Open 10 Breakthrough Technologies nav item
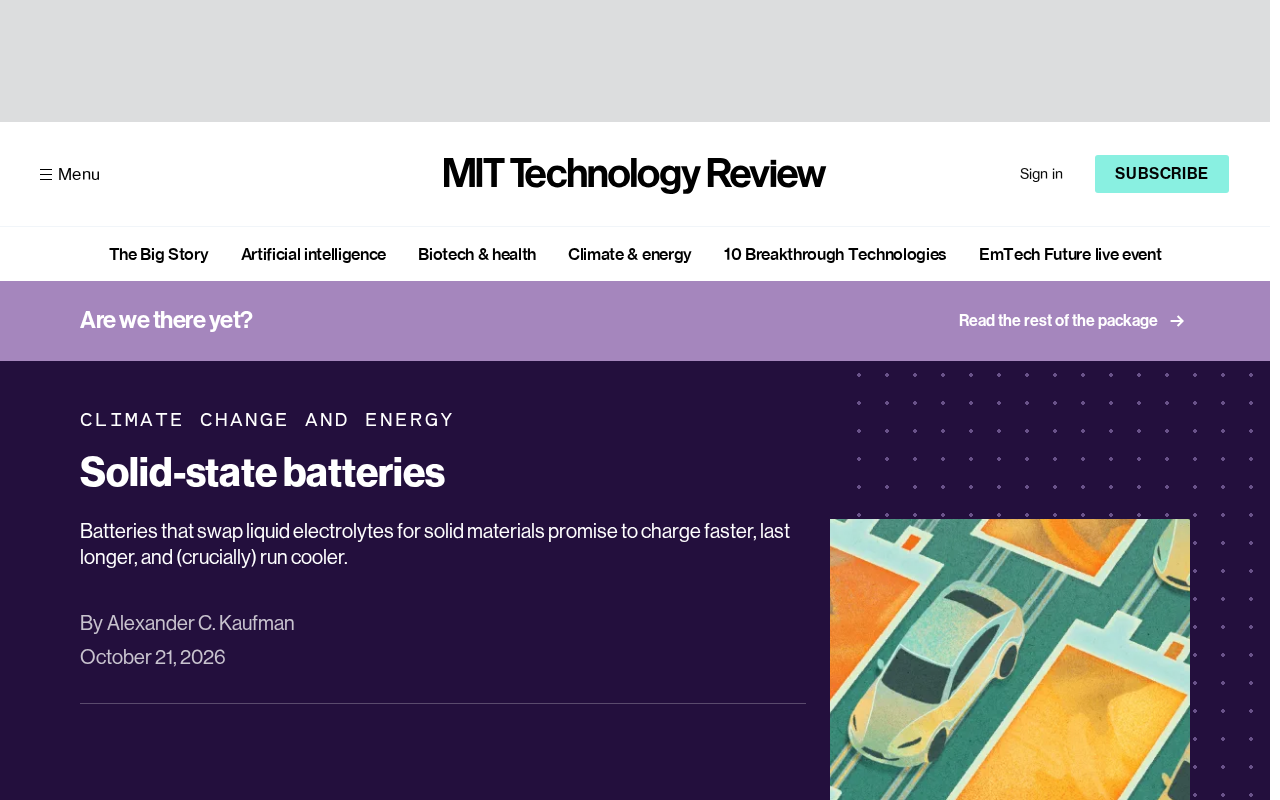The height and width of the screenshot is (800, 1280). pos(835,254)
